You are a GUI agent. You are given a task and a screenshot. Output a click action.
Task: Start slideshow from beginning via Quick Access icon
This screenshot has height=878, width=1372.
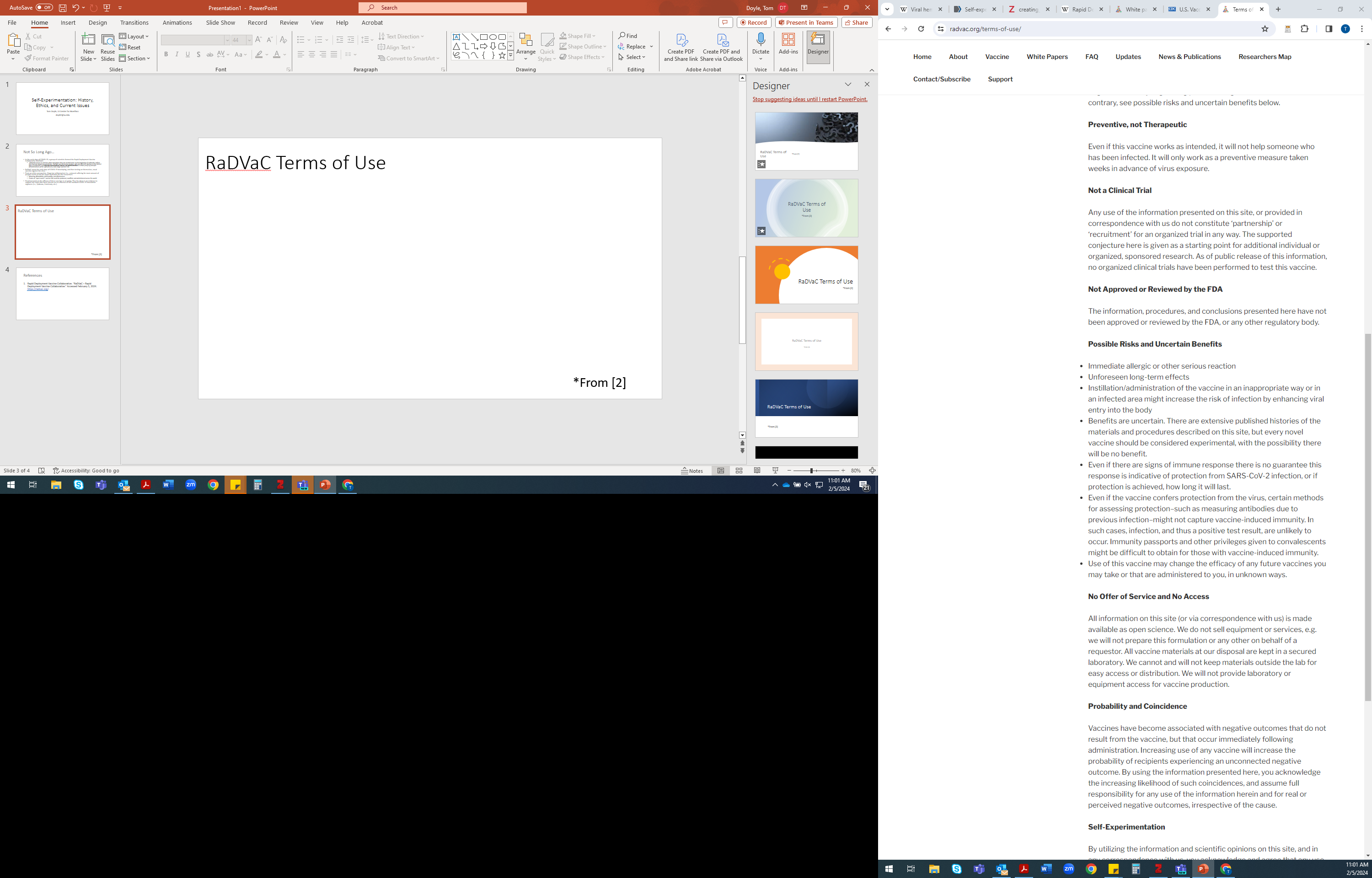[107, 8]
